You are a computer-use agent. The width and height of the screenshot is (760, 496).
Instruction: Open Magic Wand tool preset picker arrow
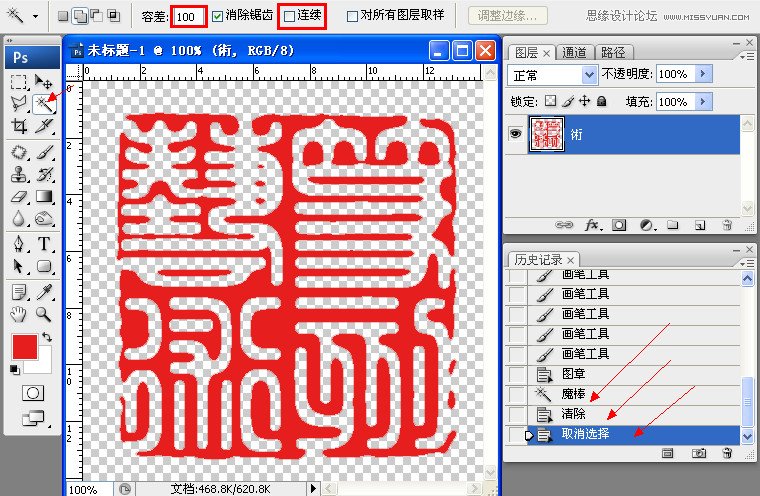pos(35,16)
